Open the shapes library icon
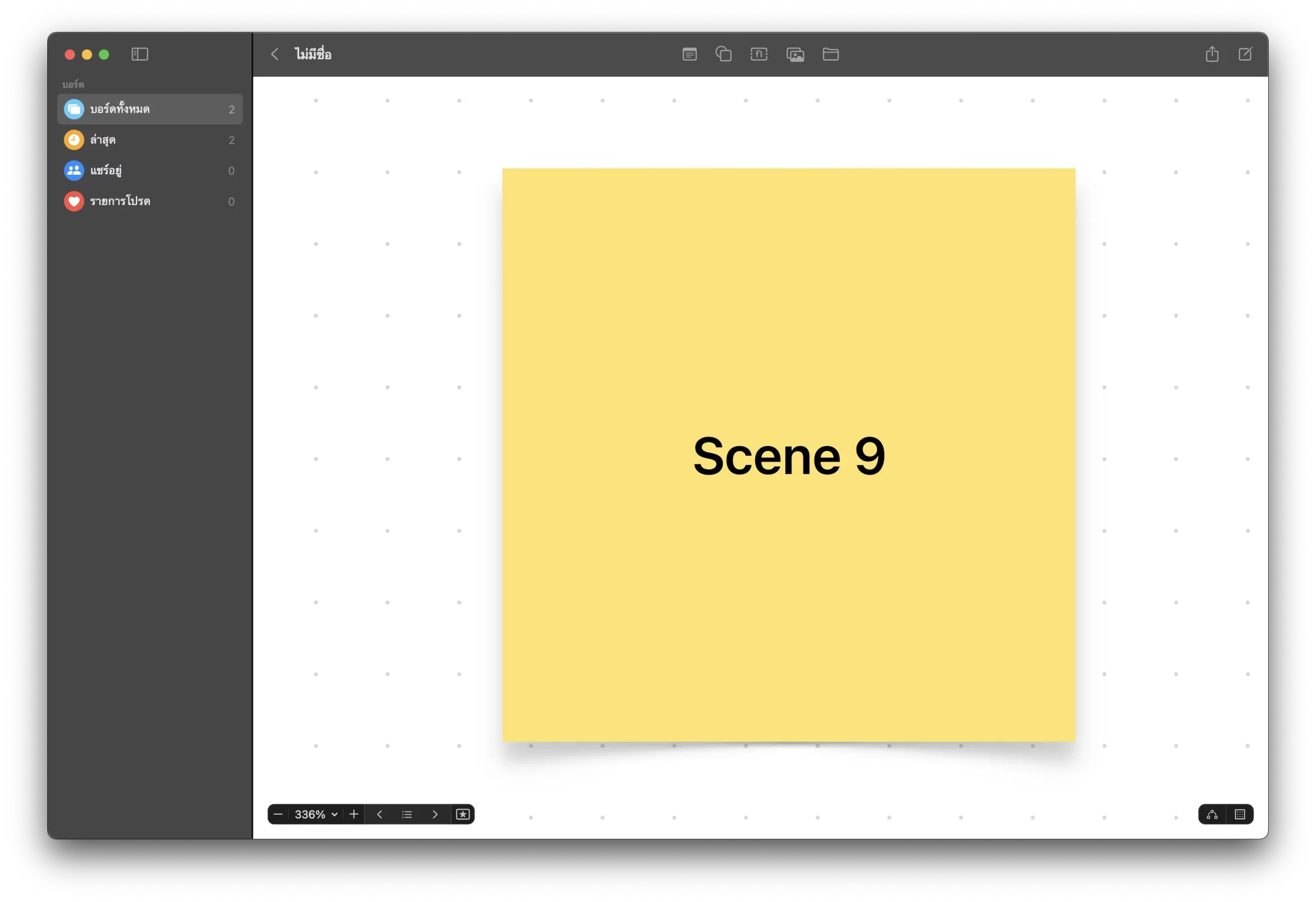The width and height of the screenshot is (1316, 902). (x=724, y=55)
